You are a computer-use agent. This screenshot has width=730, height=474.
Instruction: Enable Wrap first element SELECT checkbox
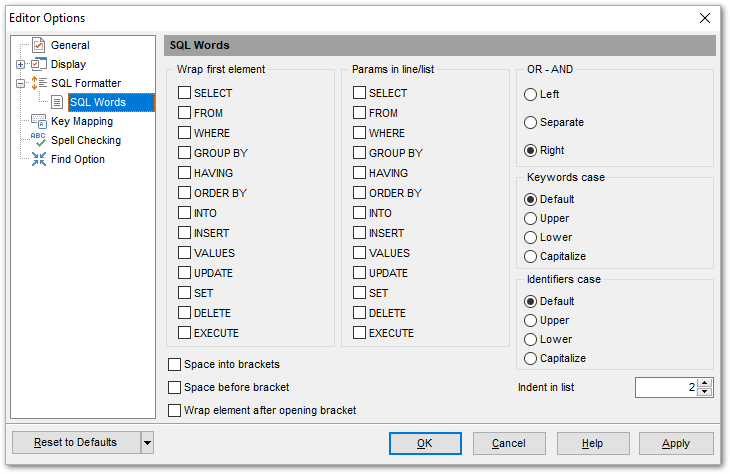point(184,93)
